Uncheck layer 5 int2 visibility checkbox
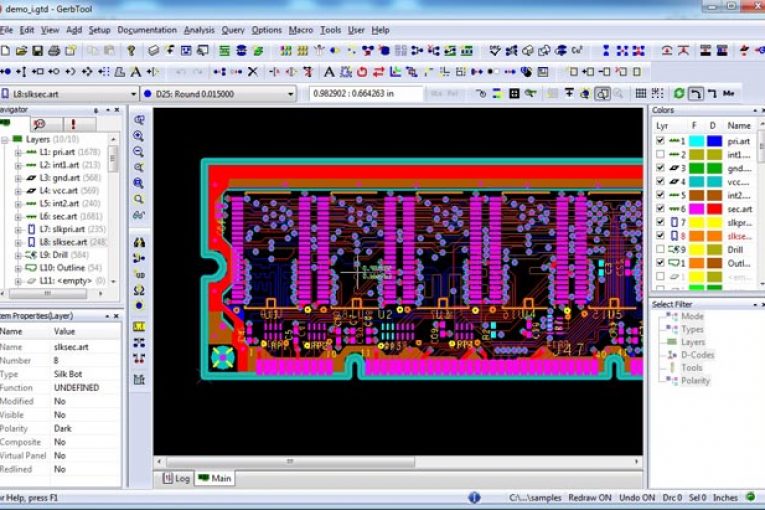Viewport: 765px width, 510px height. point(660,195)
